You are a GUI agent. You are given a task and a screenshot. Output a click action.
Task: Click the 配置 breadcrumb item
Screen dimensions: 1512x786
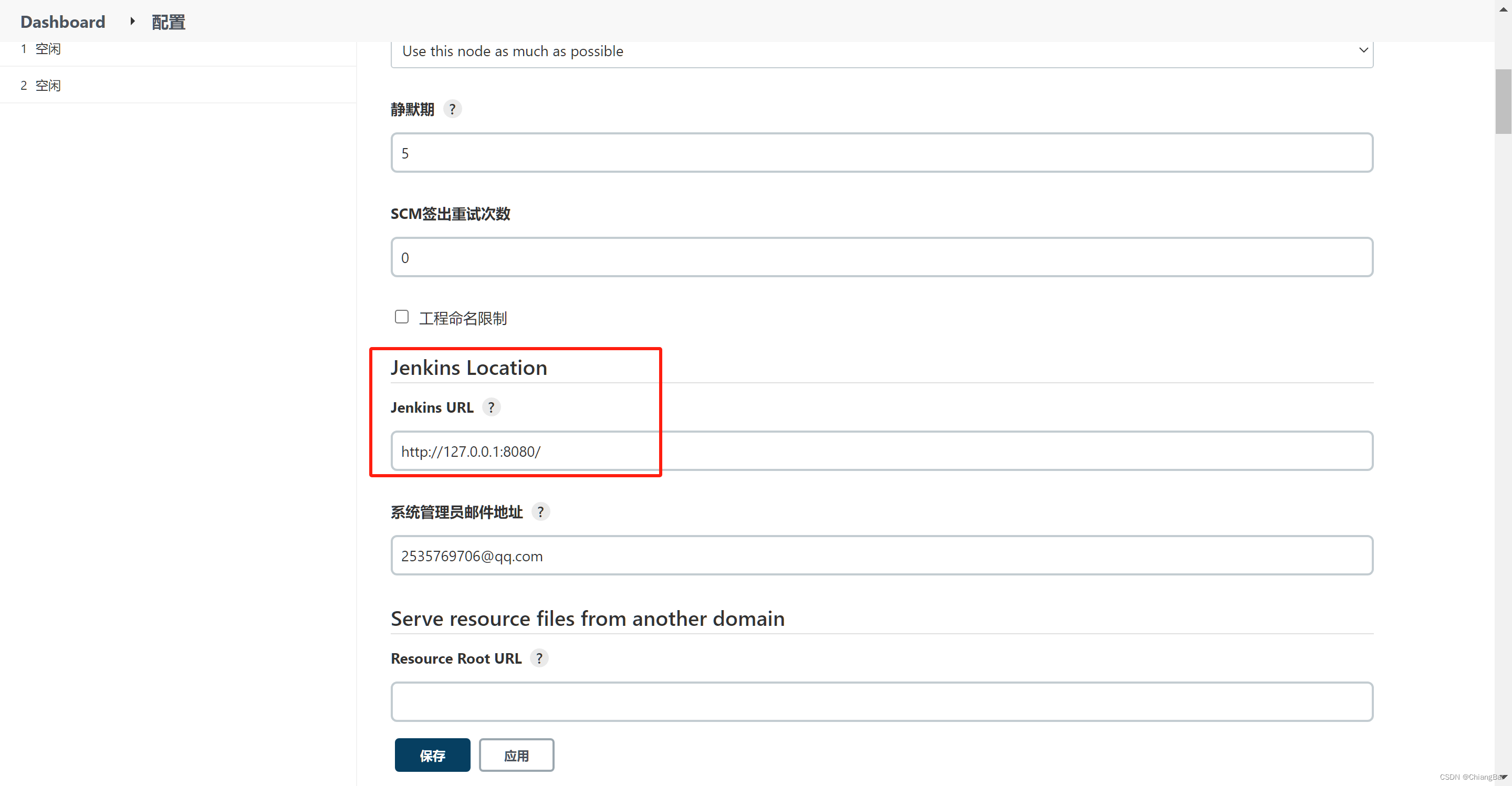pyautogui.click(x=169, y=22)
